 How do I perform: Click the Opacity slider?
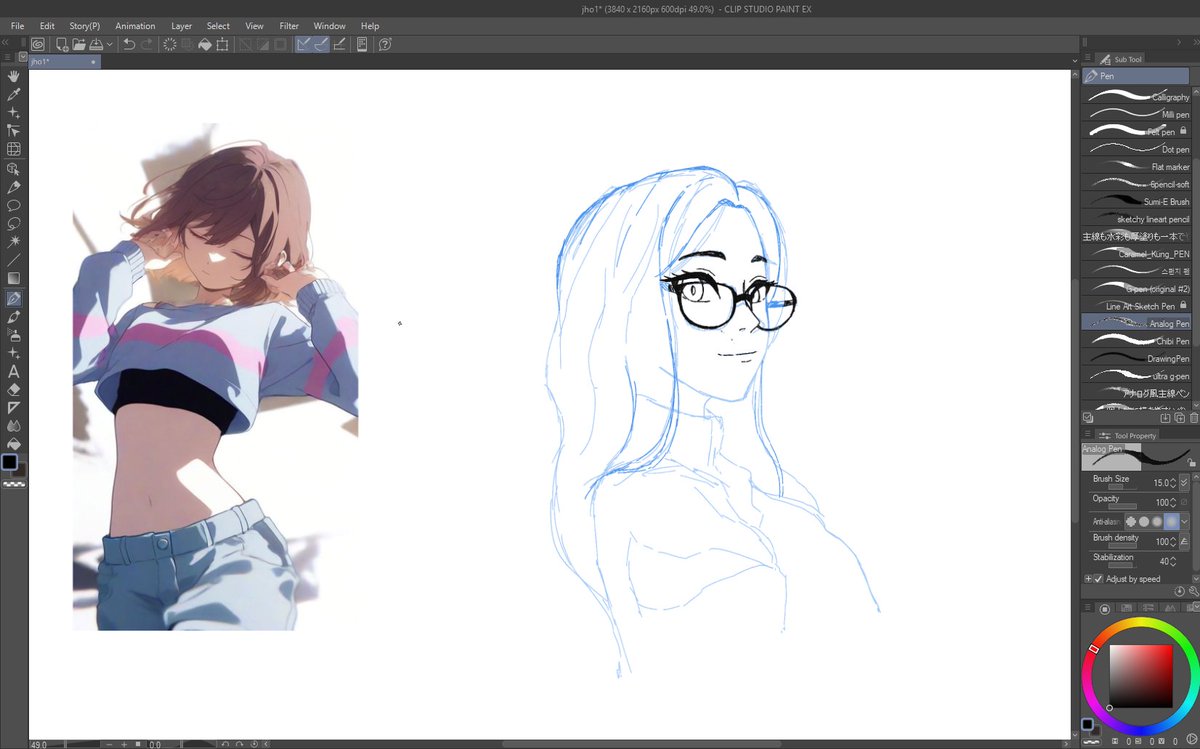1122,507
